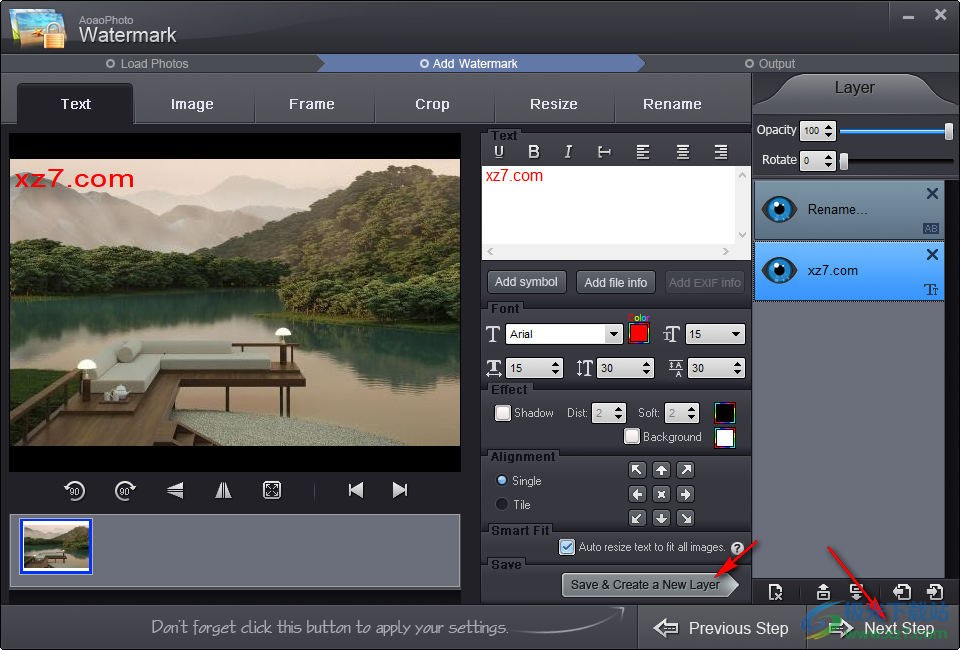Screen dimensions: 960x650
Task: Jump to the Load Photos step
Action: [x=148, y=64]
